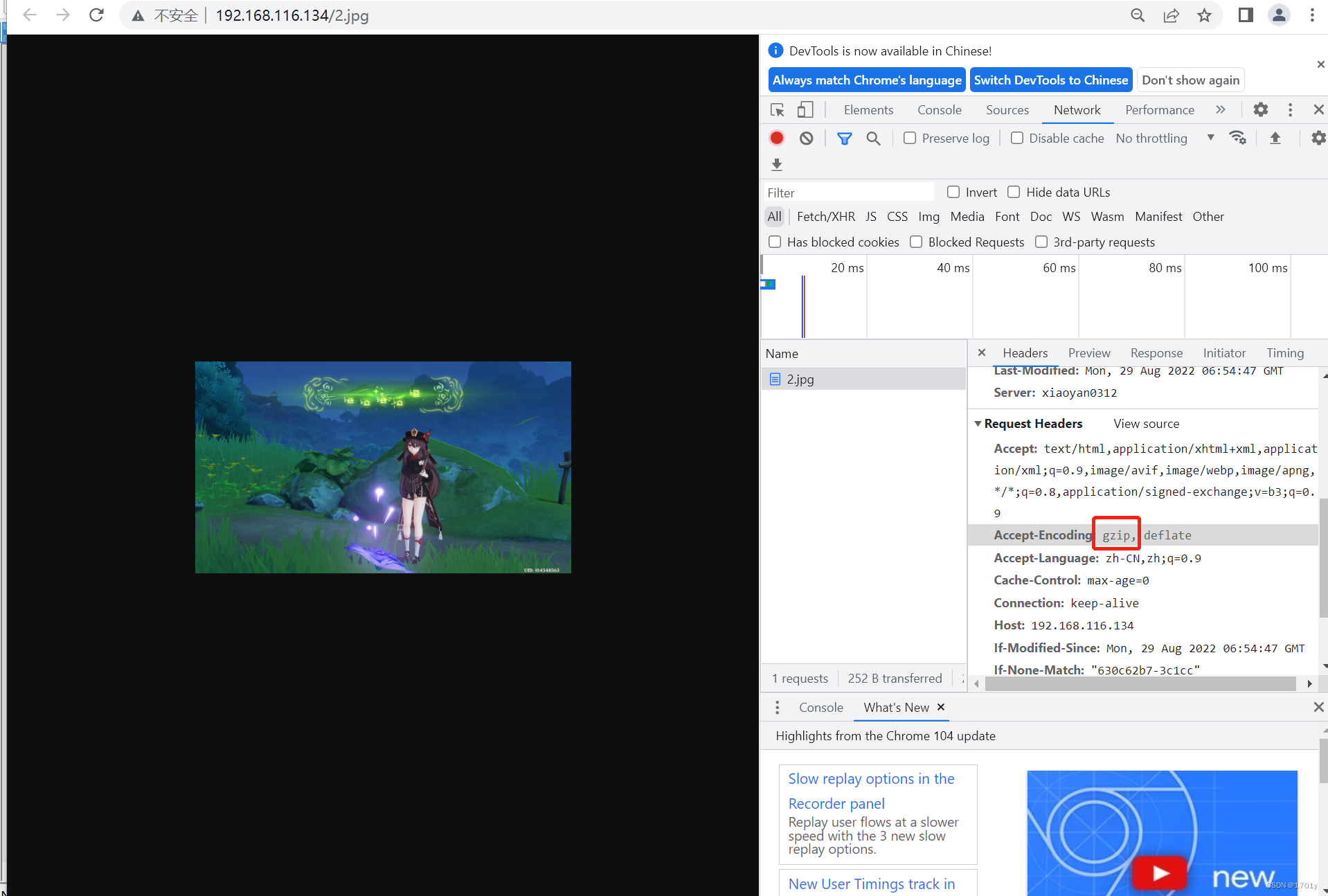This screenshot has width=1328, height=896.
Task: Click View source for request headers
Action: 1146,424
